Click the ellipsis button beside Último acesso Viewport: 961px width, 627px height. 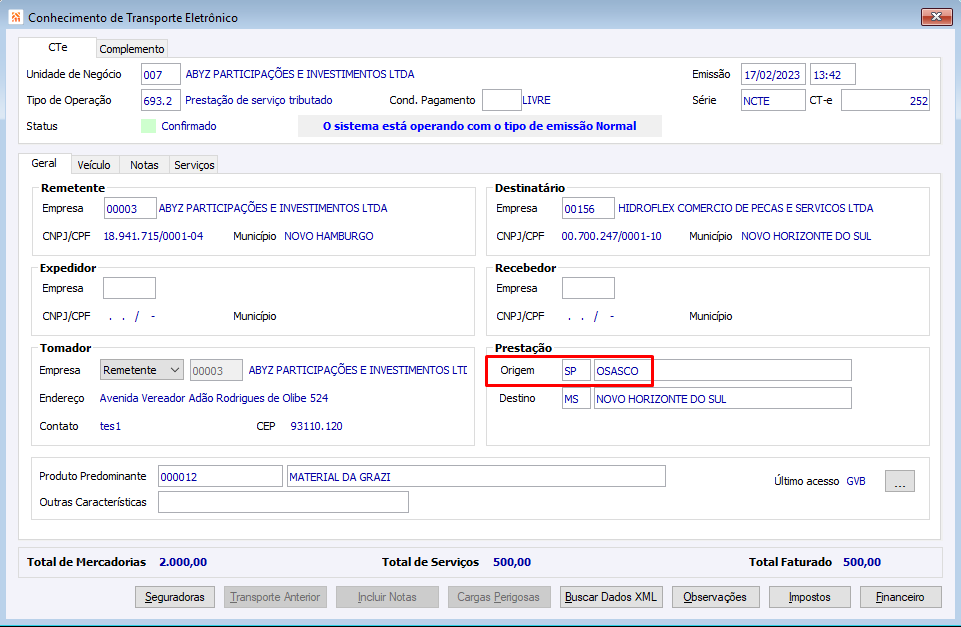900,481
